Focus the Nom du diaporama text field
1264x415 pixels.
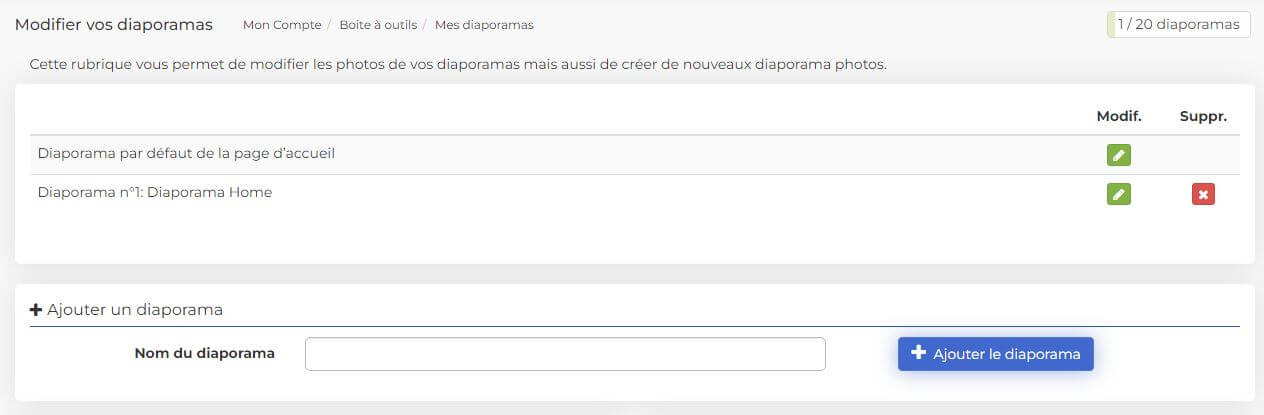point(565,354)
